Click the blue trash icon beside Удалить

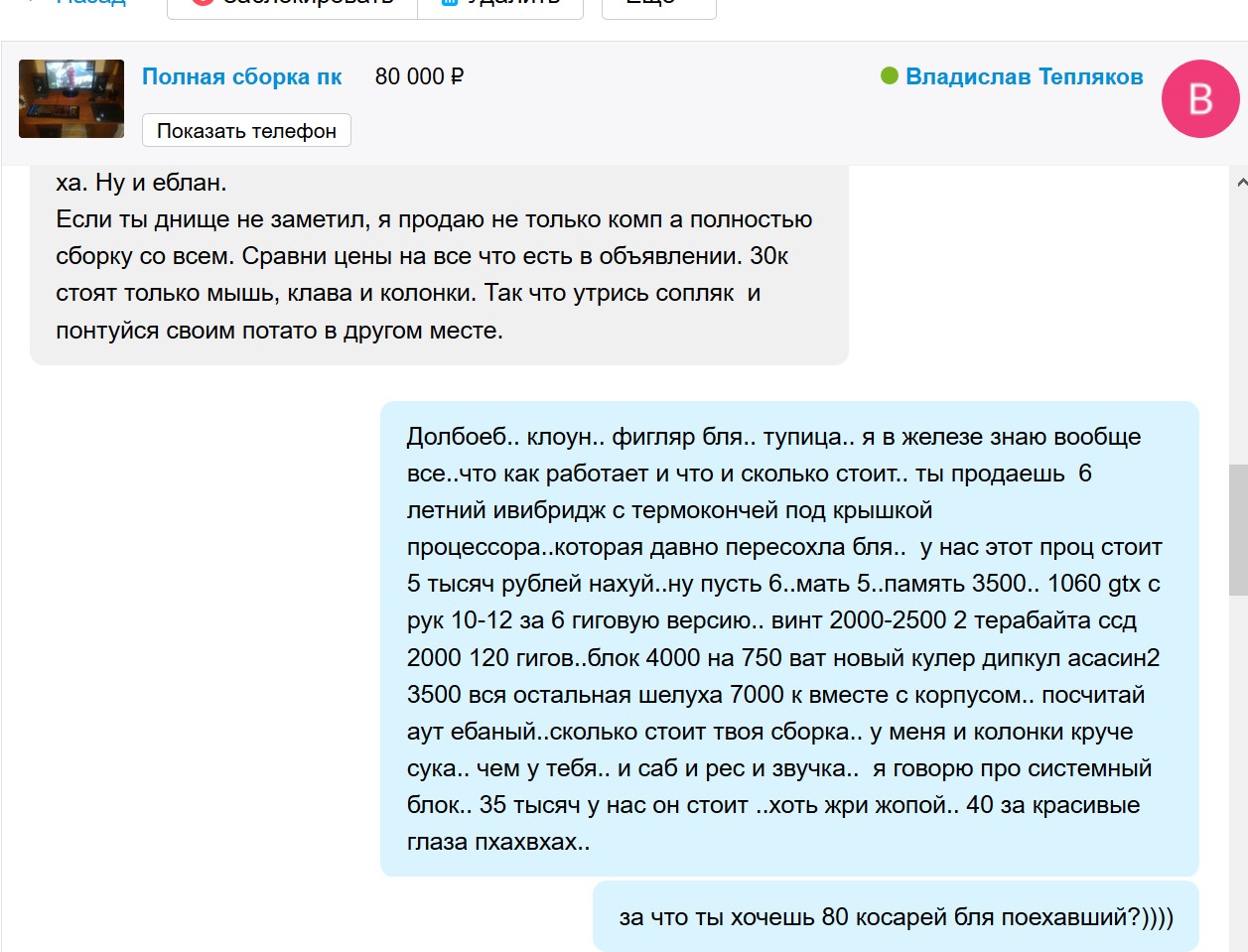[x=449, y=3]
